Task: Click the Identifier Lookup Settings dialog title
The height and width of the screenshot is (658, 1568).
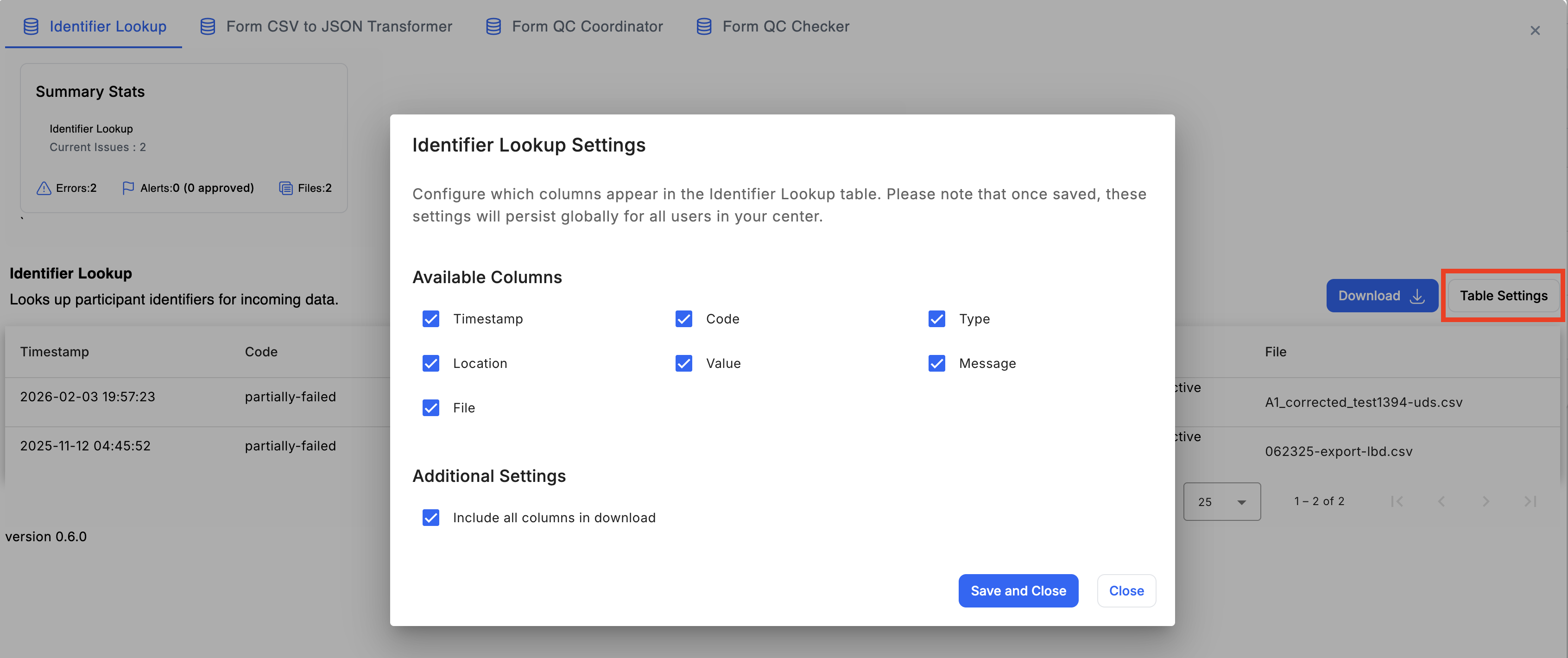Action: click(528, 145)
